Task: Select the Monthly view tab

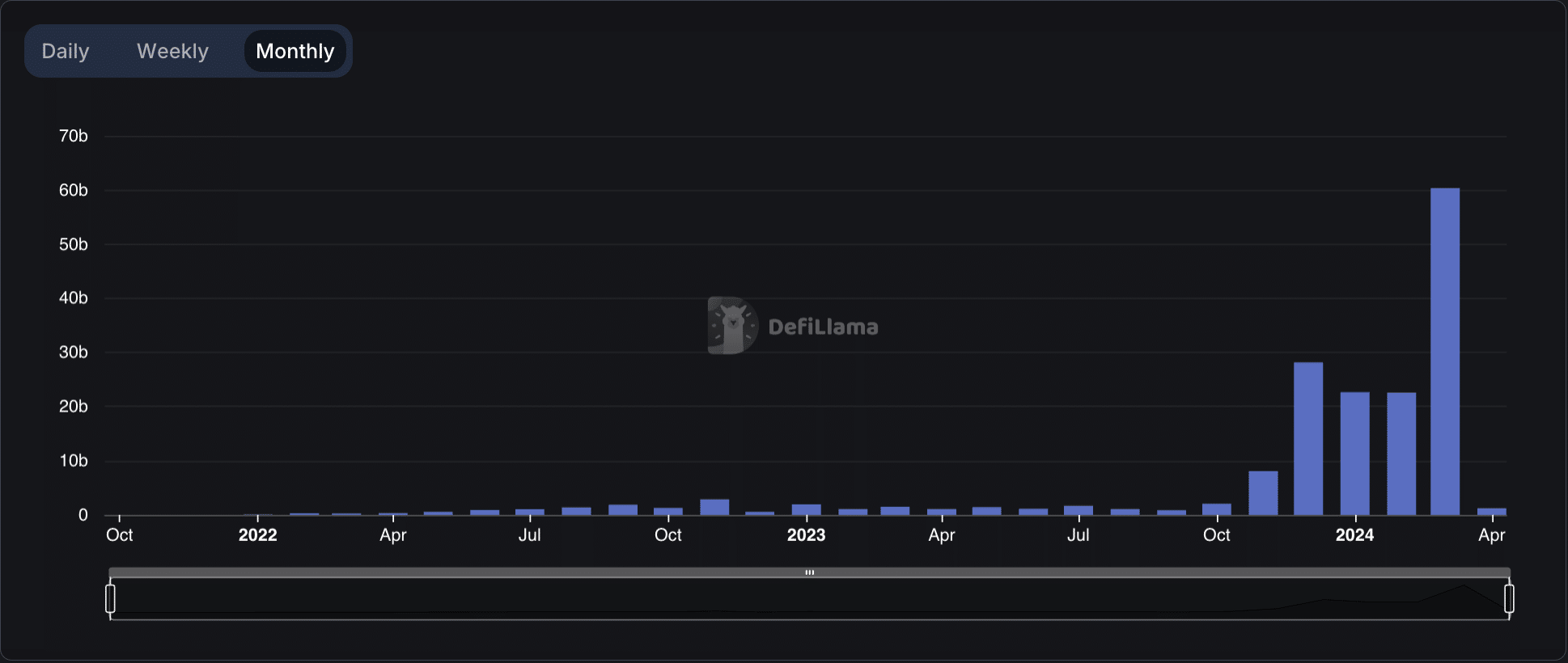Action: coord(295,51)
